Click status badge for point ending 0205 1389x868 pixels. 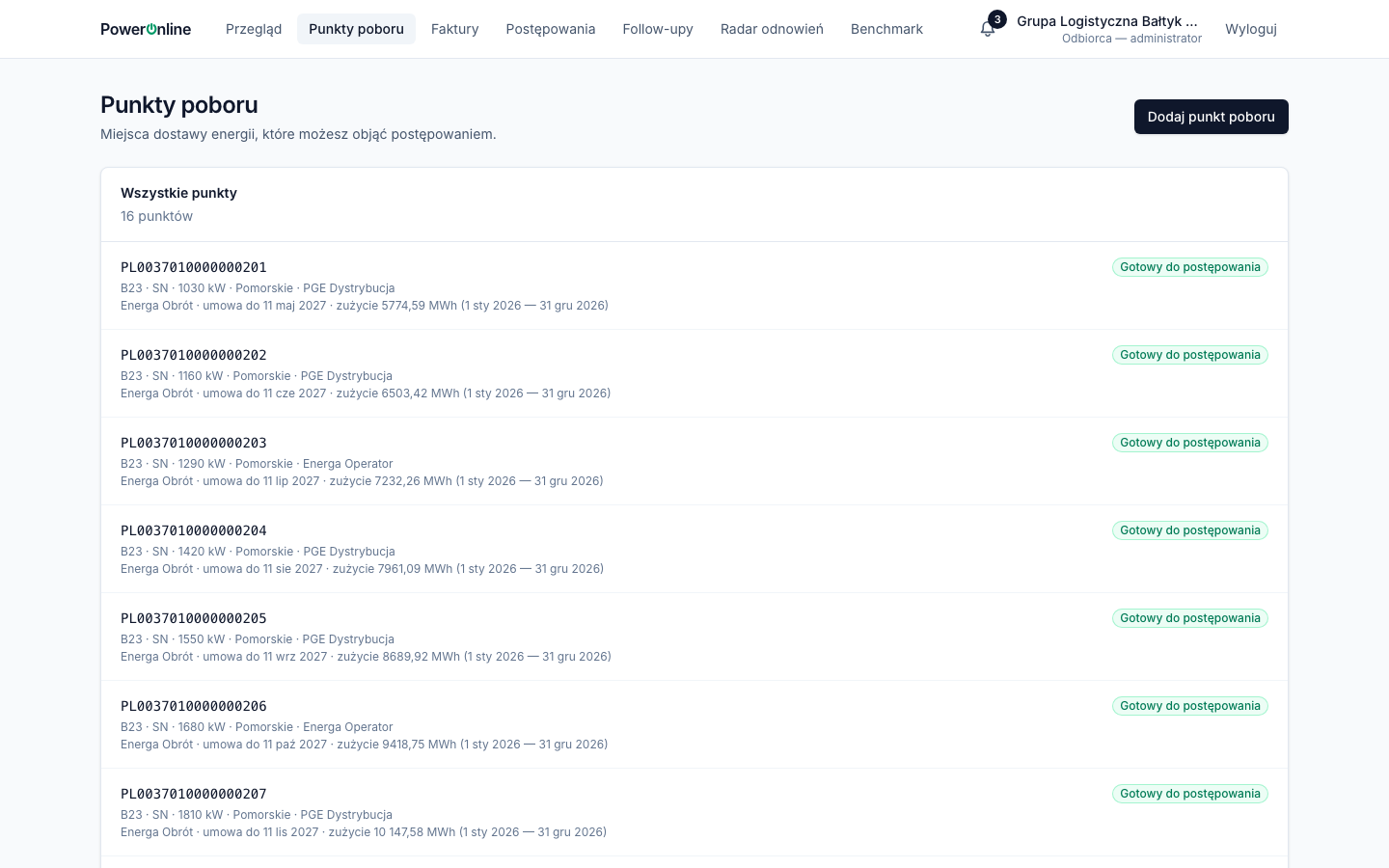[1190, 618]
